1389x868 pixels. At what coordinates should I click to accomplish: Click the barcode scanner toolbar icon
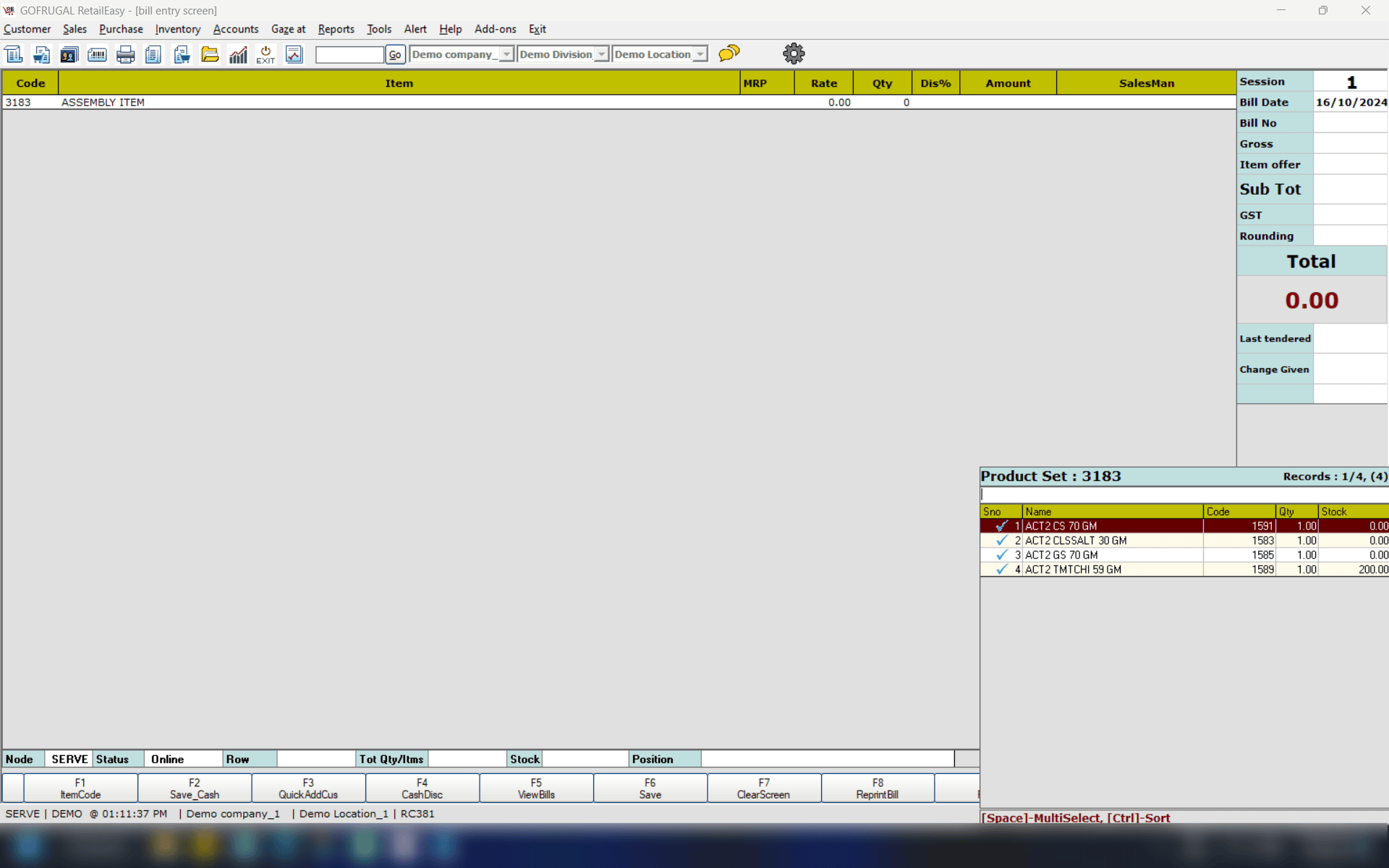97,54
